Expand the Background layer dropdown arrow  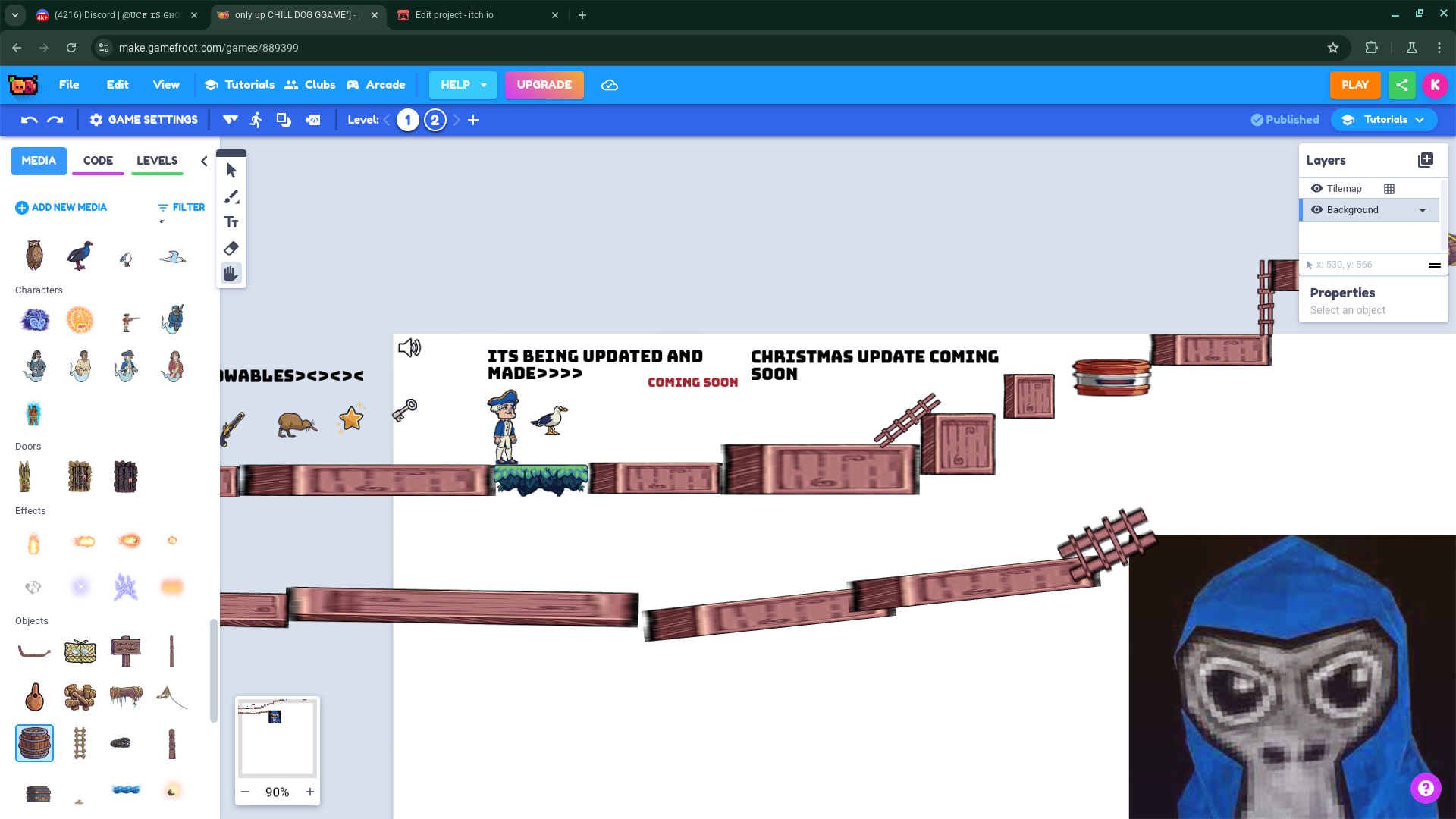pyautogui.click(x=1423, y=210)
